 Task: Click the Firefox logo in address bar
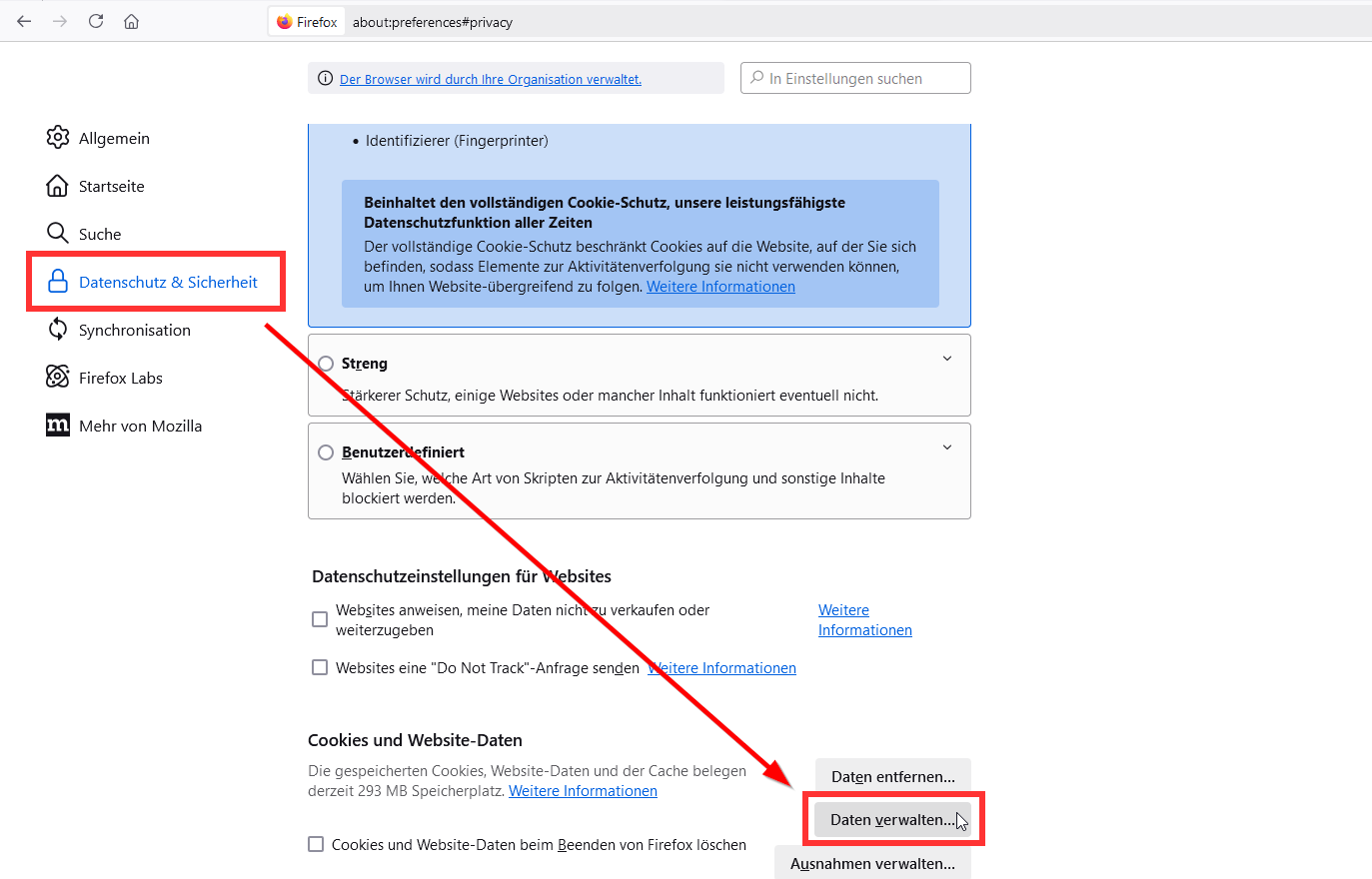point(285,22)
